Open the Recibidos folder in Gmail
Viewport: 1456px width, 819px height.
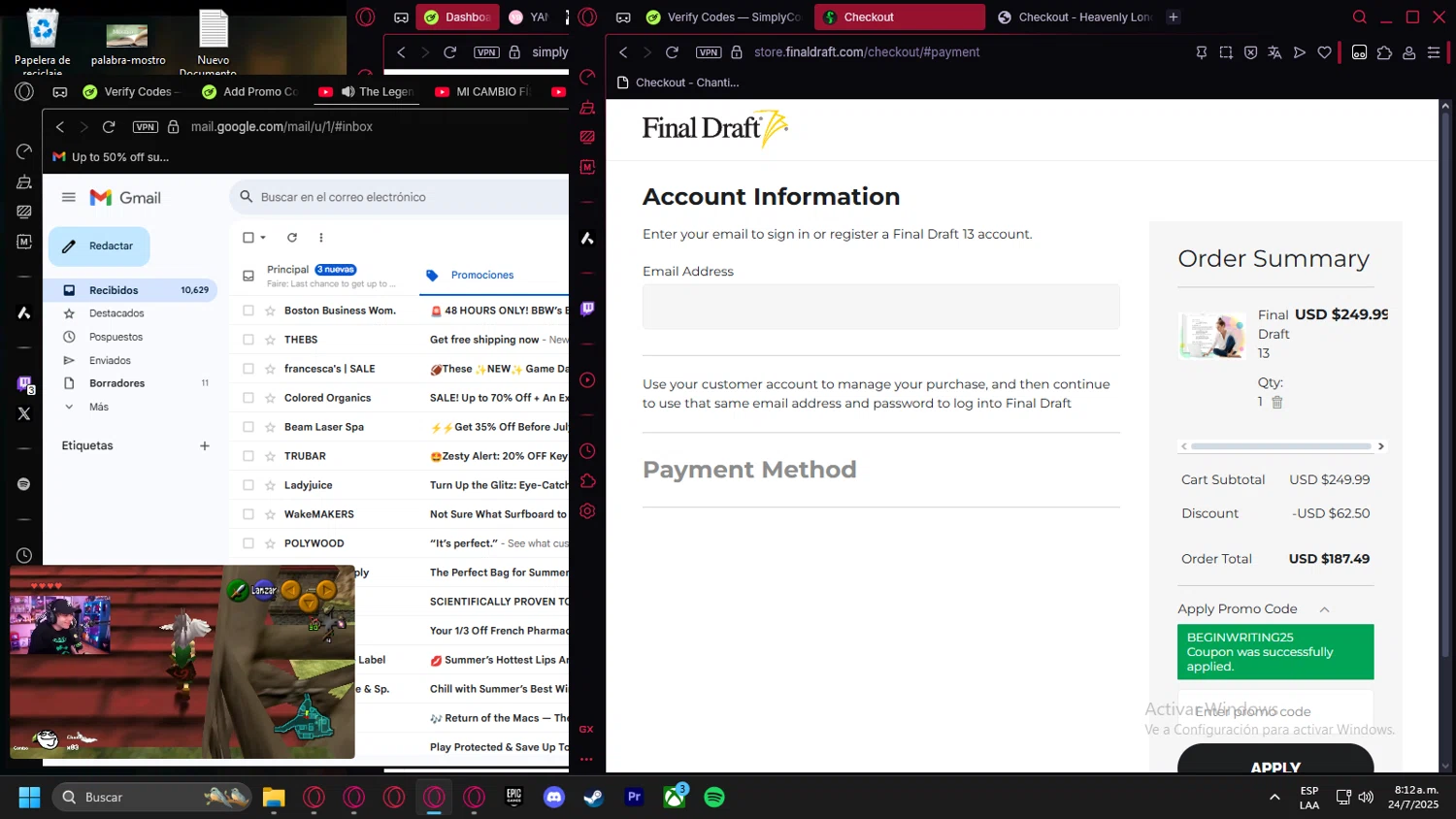pos(131,290)
